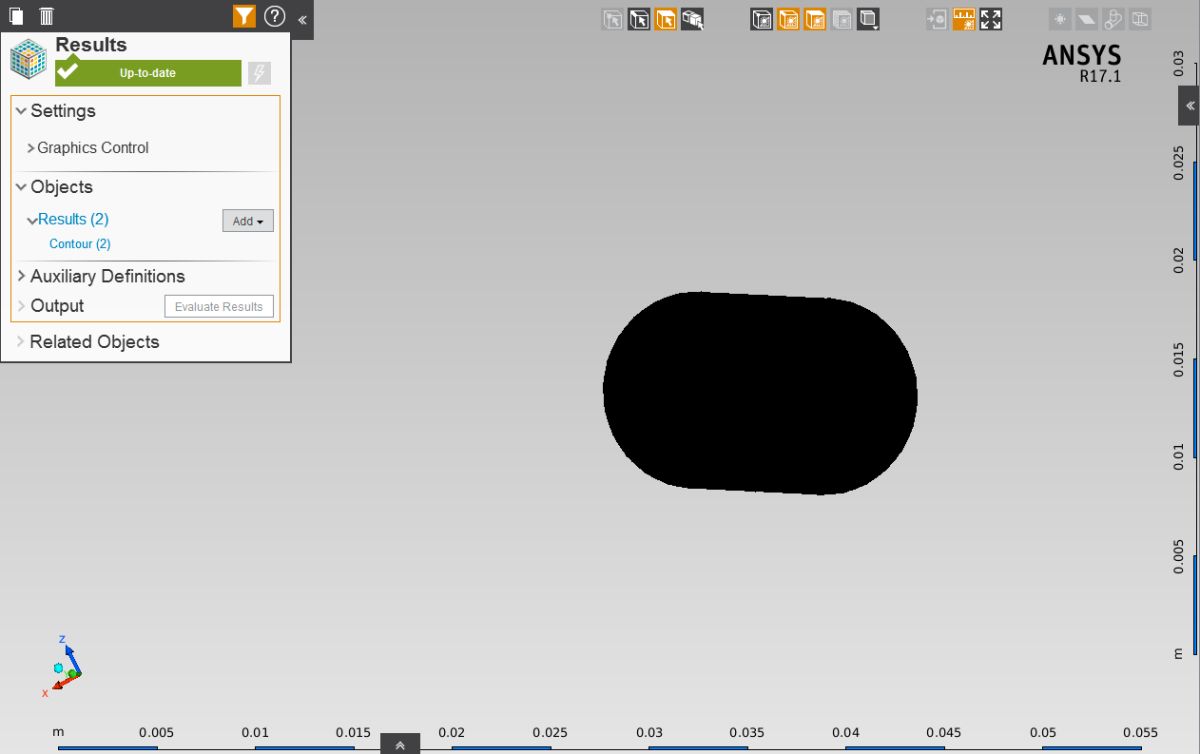The image size is (1200, 754).
Task: Expand Auxiliary Definitions
Action: 21,276
